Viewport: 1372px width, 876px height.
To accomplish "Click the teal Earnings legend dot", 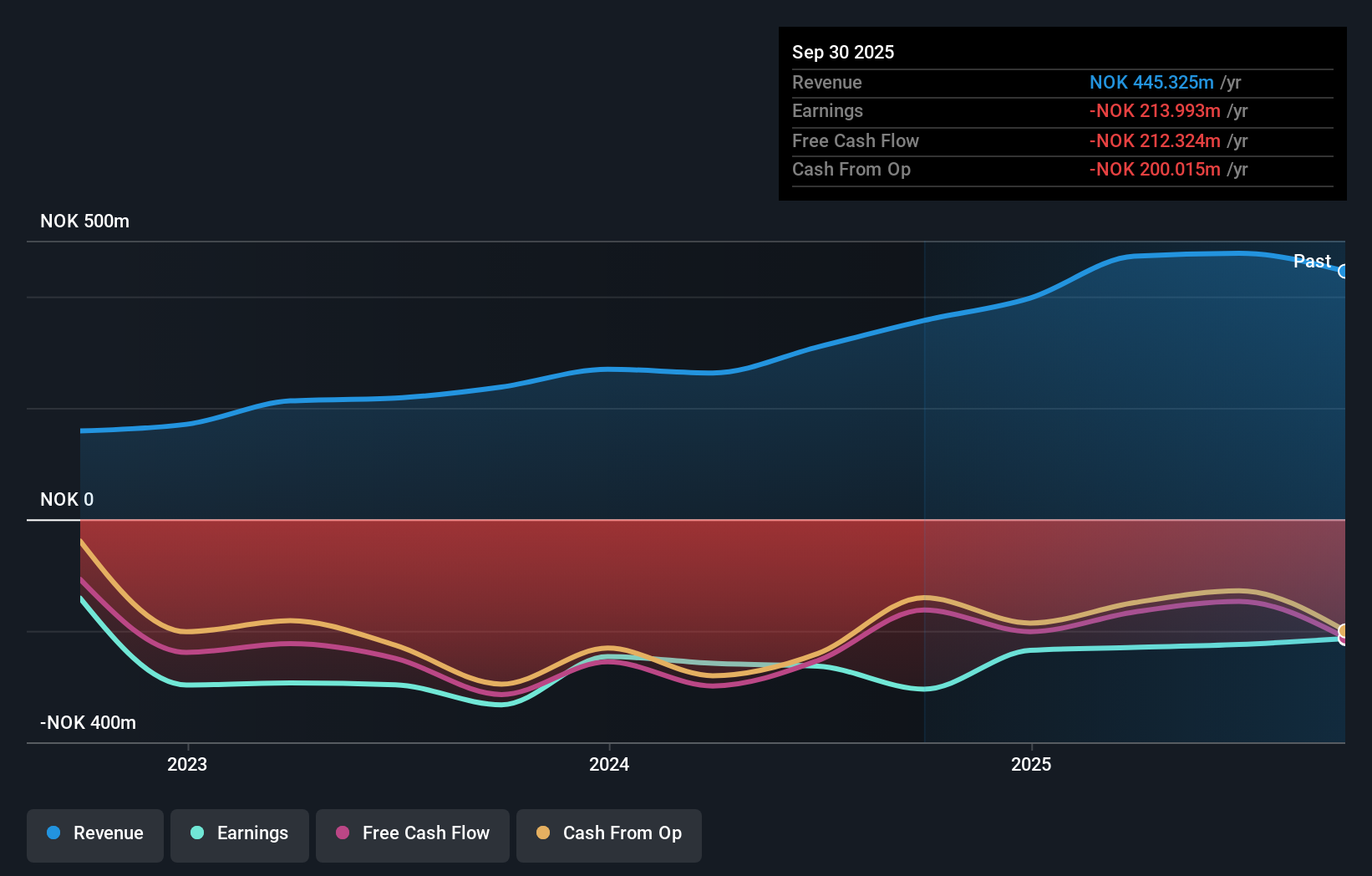I will click(197, 833).
